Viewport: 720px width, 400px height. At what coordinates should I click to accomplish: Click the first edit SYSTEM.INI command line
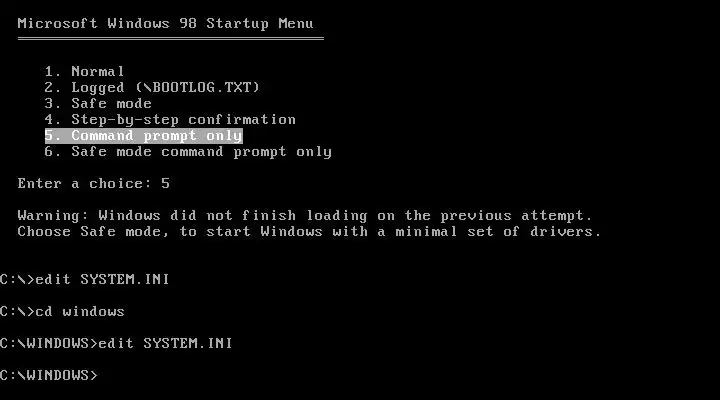coord(84,280)
